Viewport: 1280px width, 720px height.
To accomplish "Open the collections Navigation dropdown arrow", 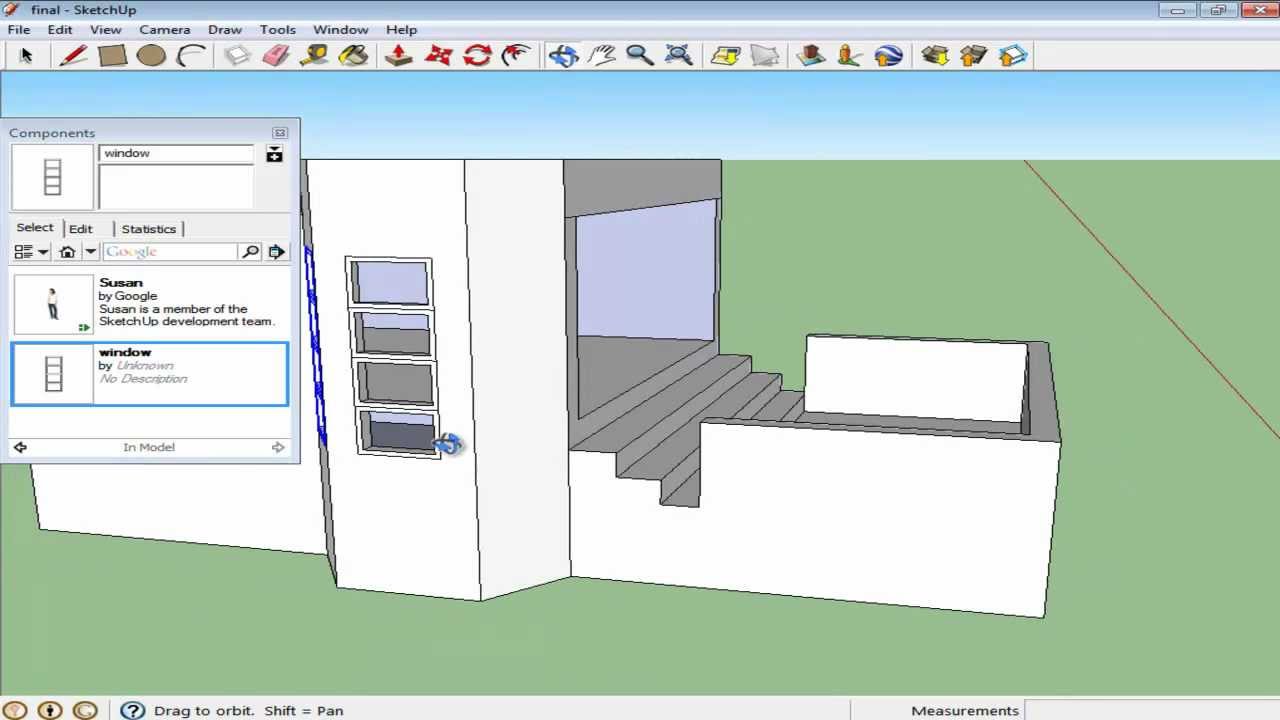I will [x=90, y=252].
